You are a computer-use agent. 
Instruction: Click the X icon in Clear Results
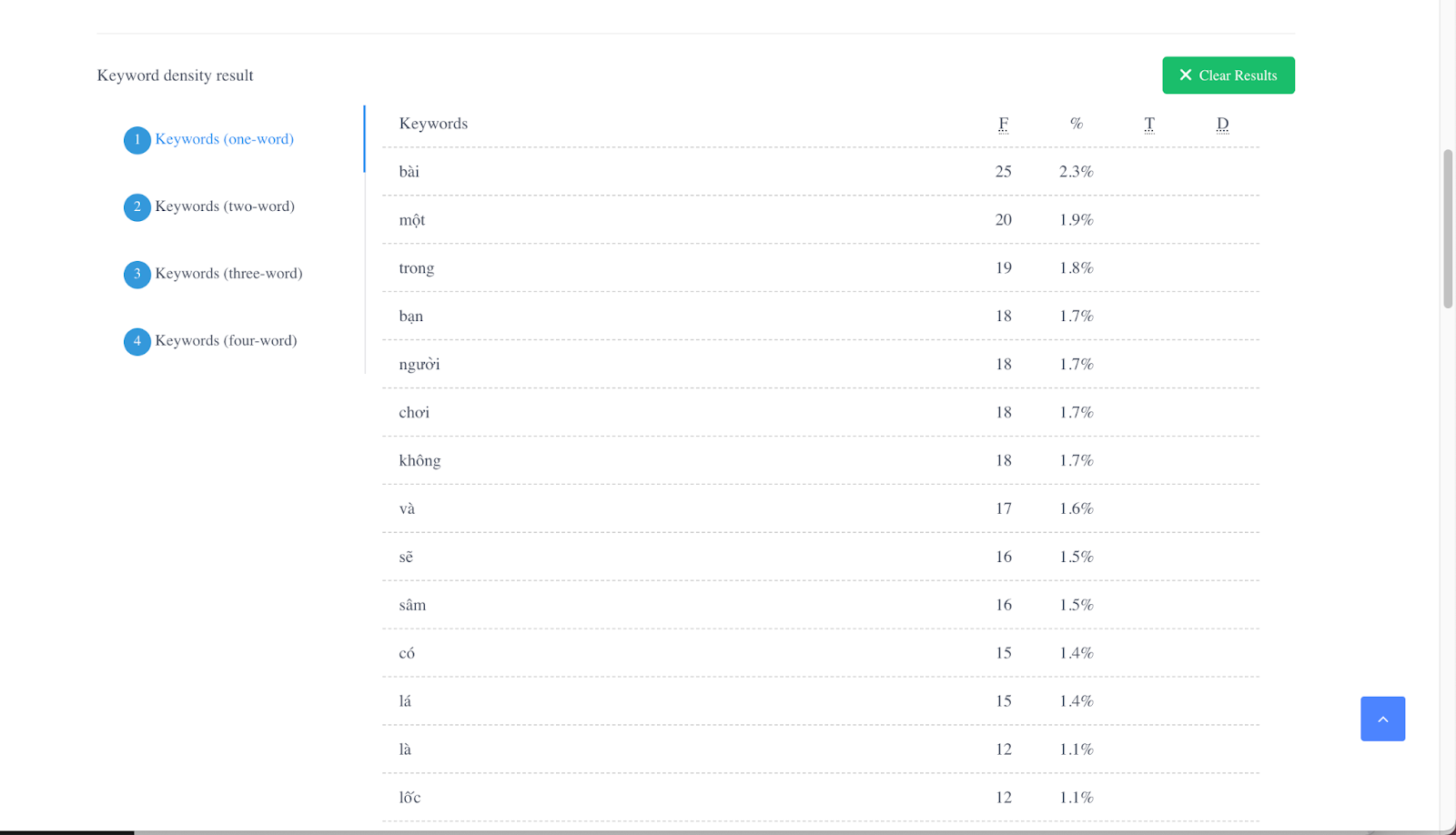tap(1186, 75)
